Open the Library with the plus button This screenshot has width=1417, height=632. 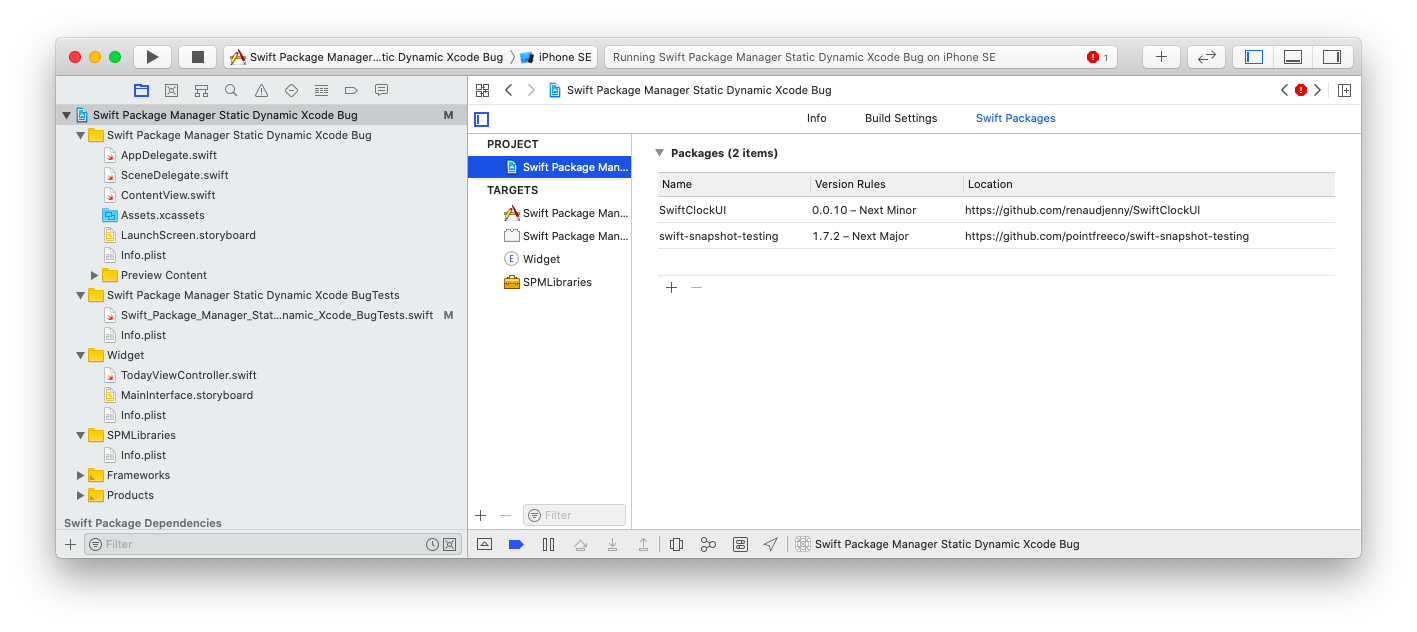[x=1161, y=57]
